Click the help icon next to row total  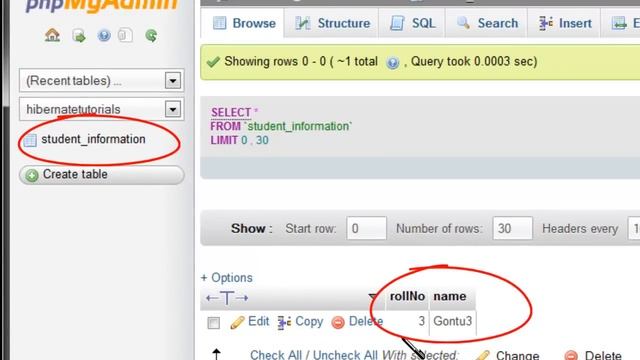coord(393,63)
